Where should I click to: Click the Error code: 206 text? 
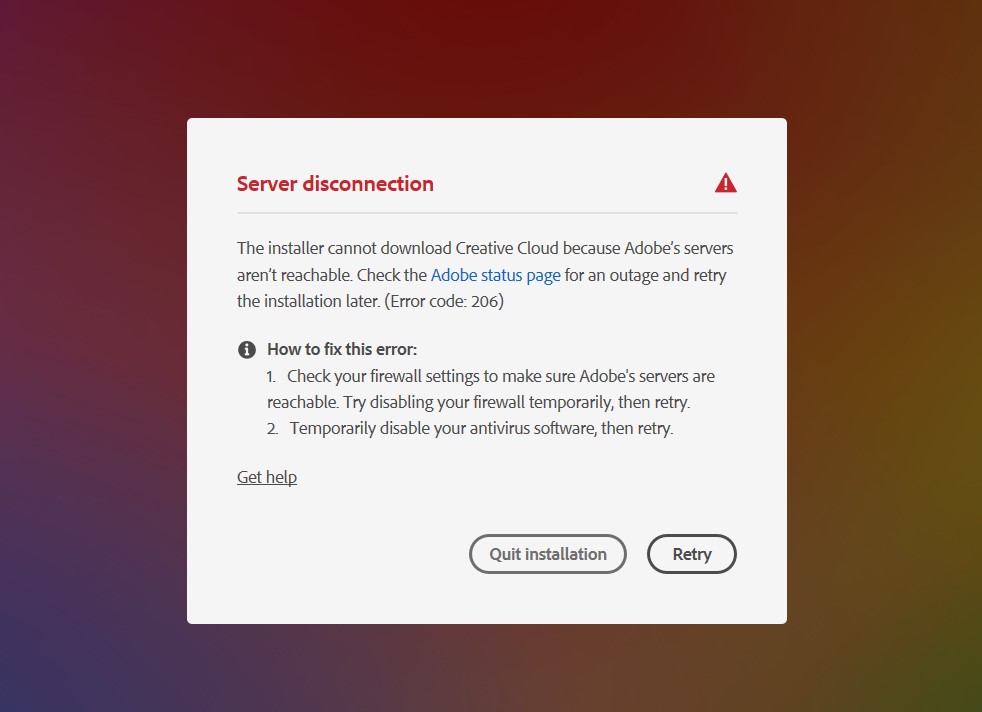click(x=444, y=301)
